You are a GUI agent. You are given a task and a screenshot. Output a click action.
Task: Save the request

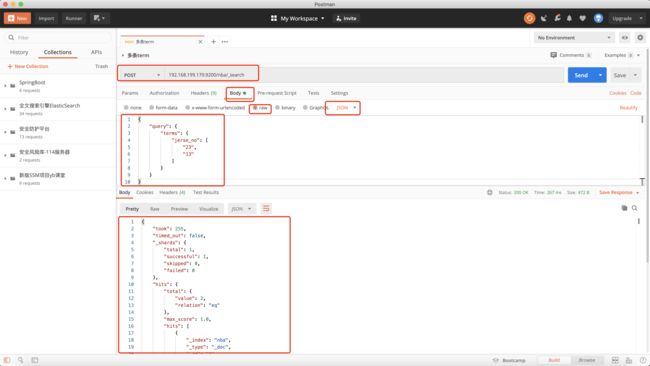tap(620, 75)
